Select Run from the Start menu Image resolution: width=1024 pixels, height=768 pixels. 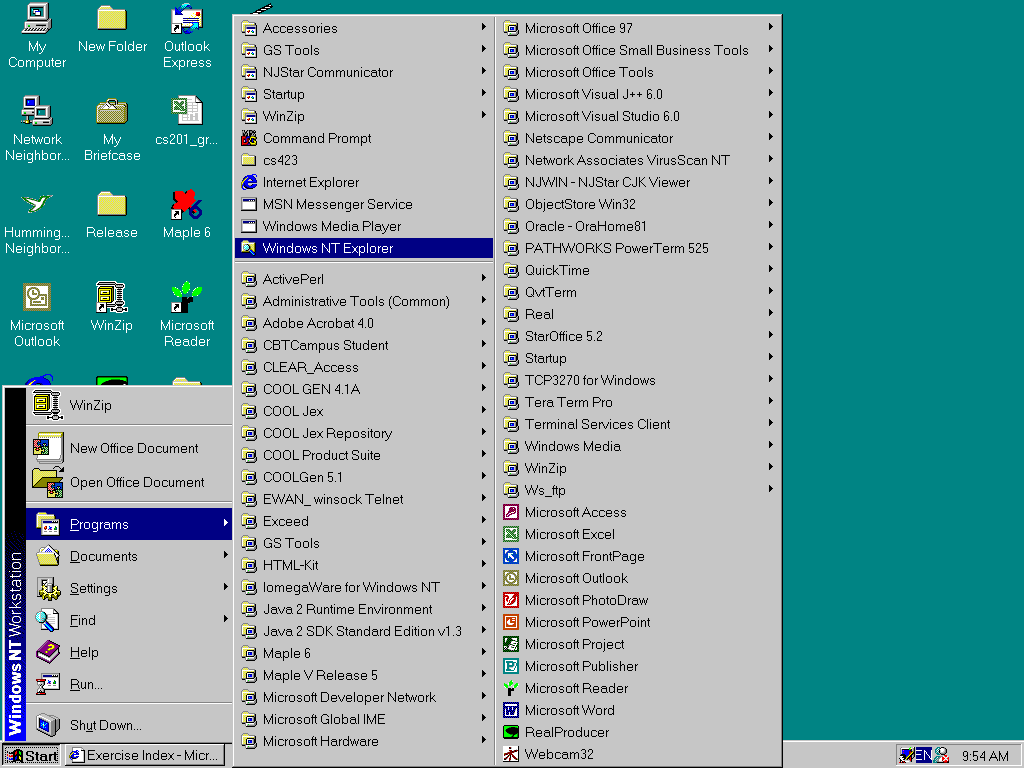[86, 684]
